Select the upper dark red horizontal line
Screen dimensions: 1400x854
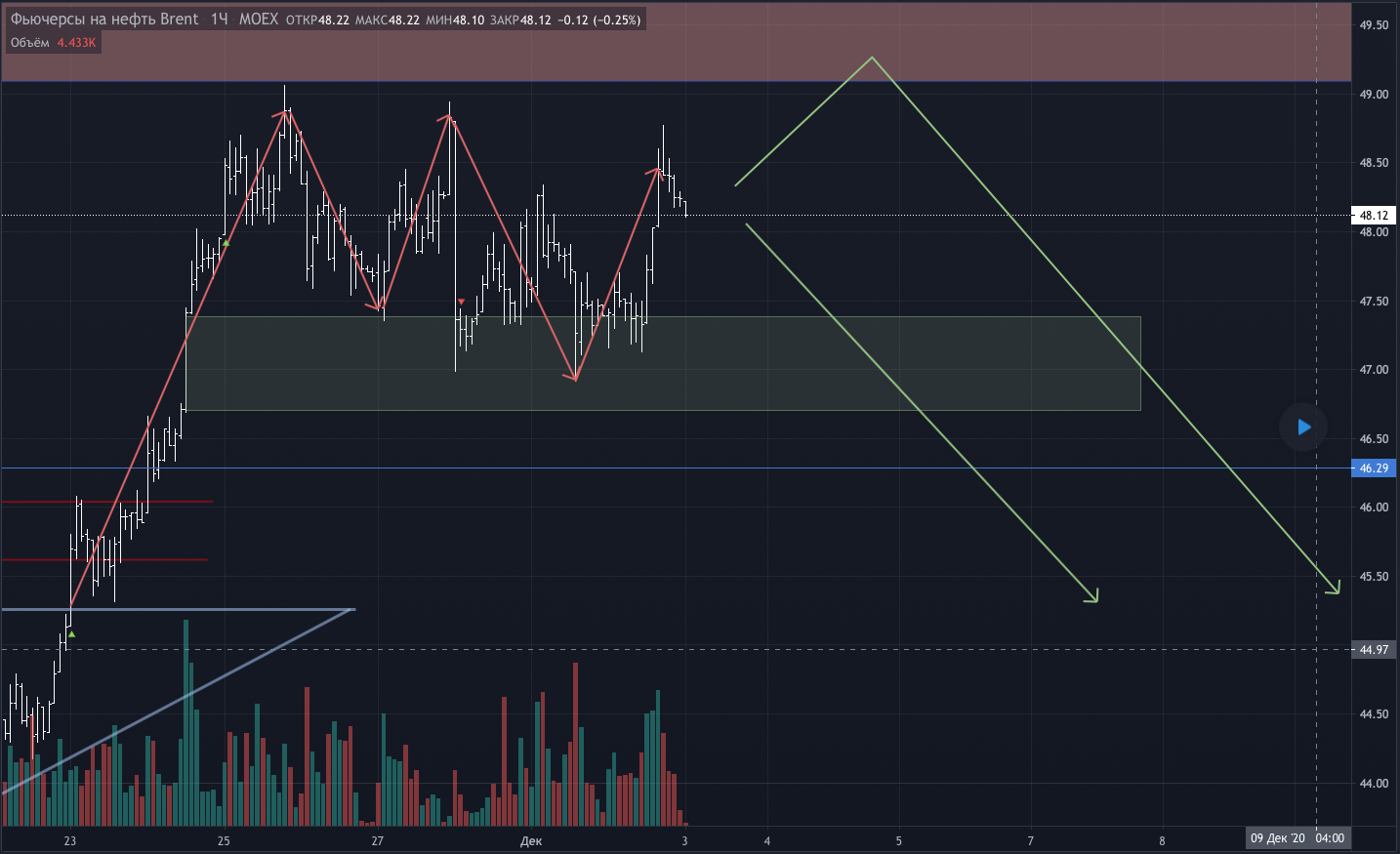(x=107, y=502)
